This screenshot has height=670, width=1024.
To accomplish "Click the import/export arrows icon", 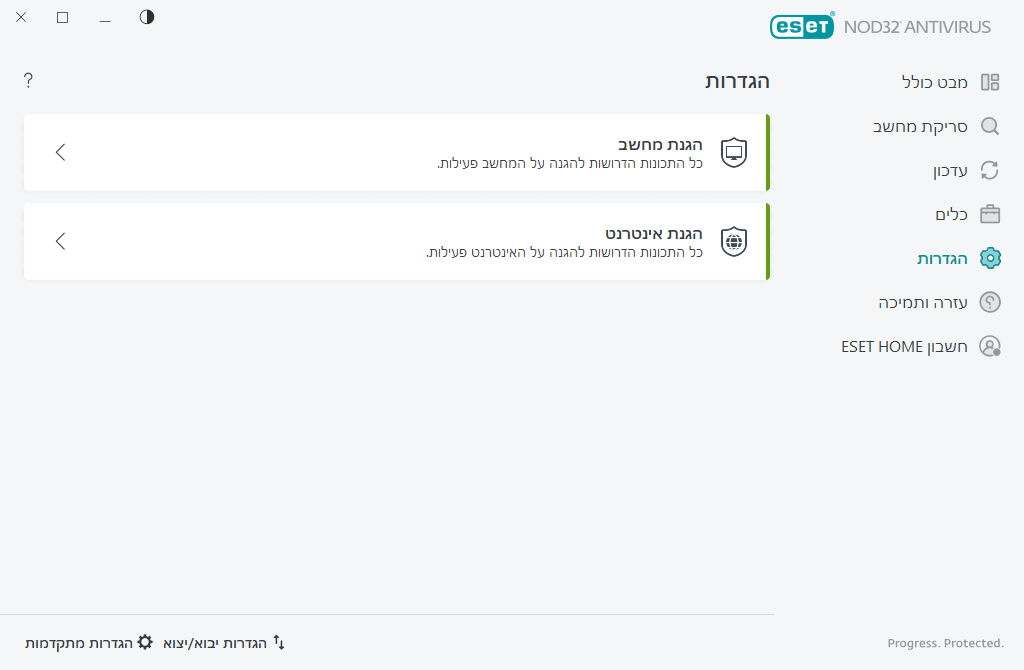I will click(281, 642).
